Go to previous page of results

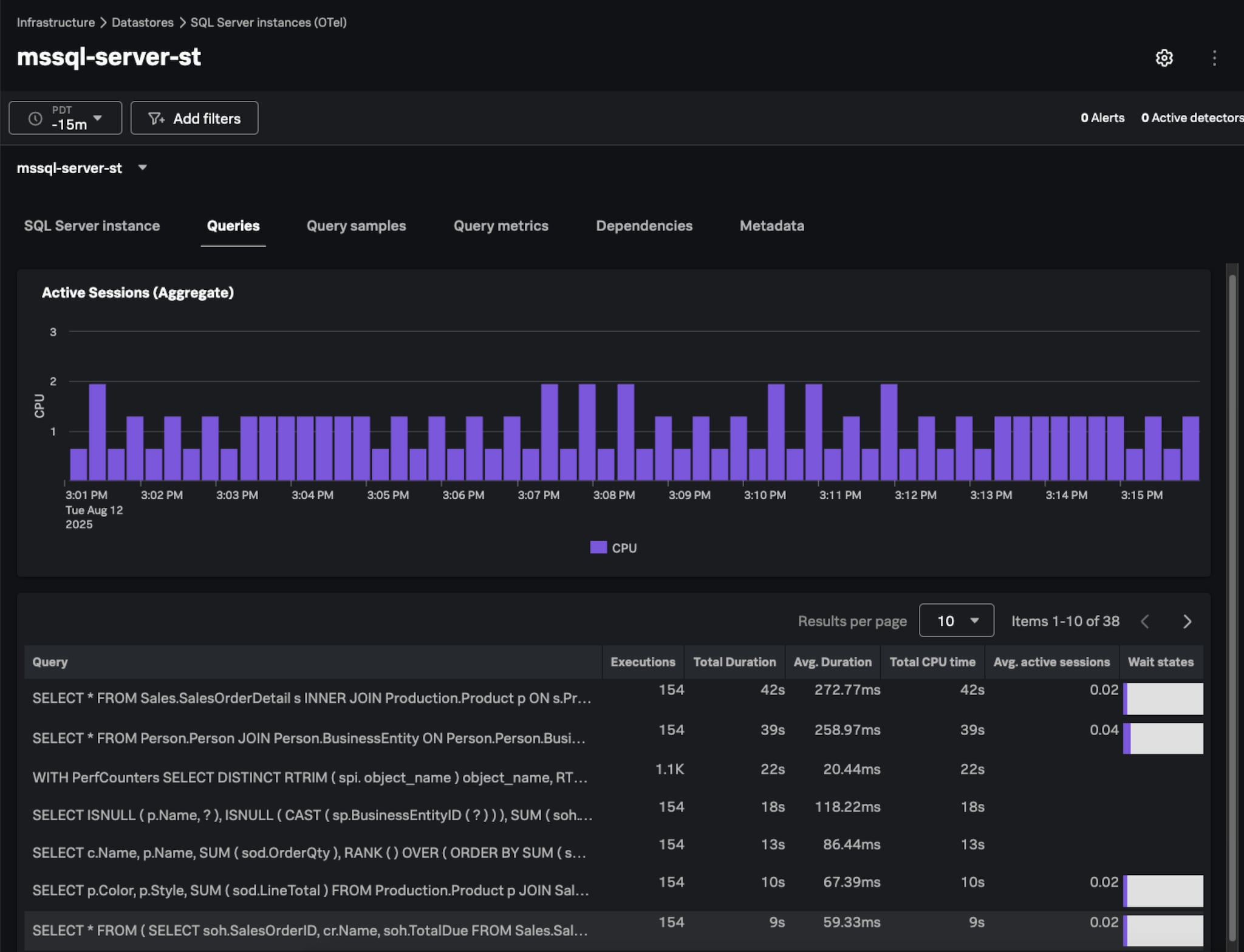pyautogui.click(x=1145, y=622)
